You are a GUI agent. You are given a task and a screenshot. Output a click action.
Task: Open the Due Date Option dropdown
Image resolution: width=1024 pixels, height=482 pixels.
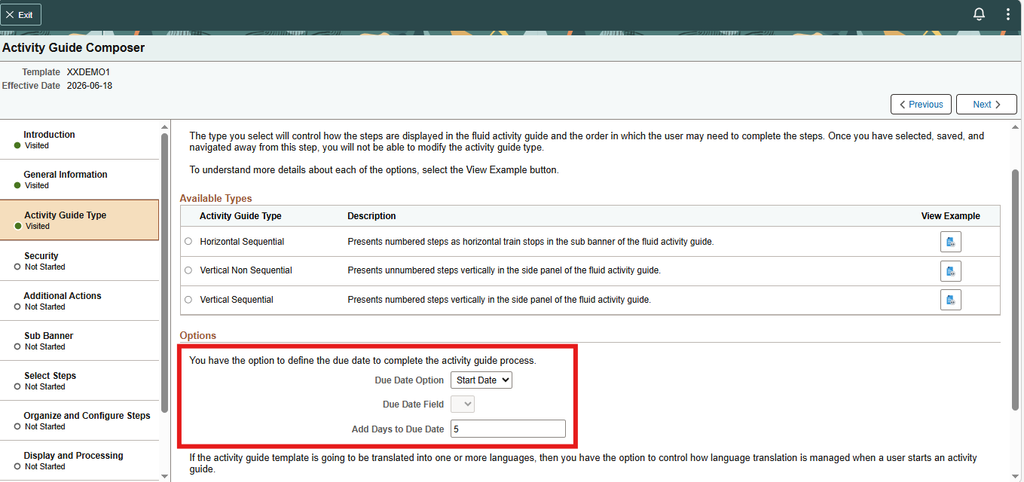(481, 380)
